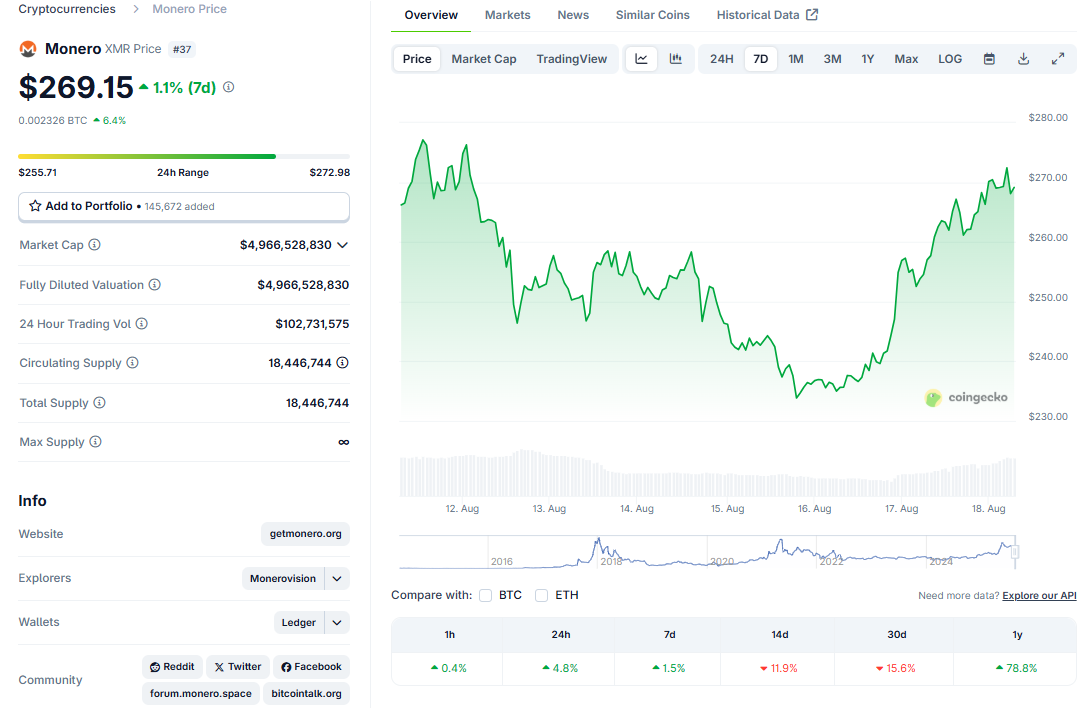Open Max Supply info icon
Image resolution: width=1091 pixels, height=708 pixels.
[x=95, y=442]
